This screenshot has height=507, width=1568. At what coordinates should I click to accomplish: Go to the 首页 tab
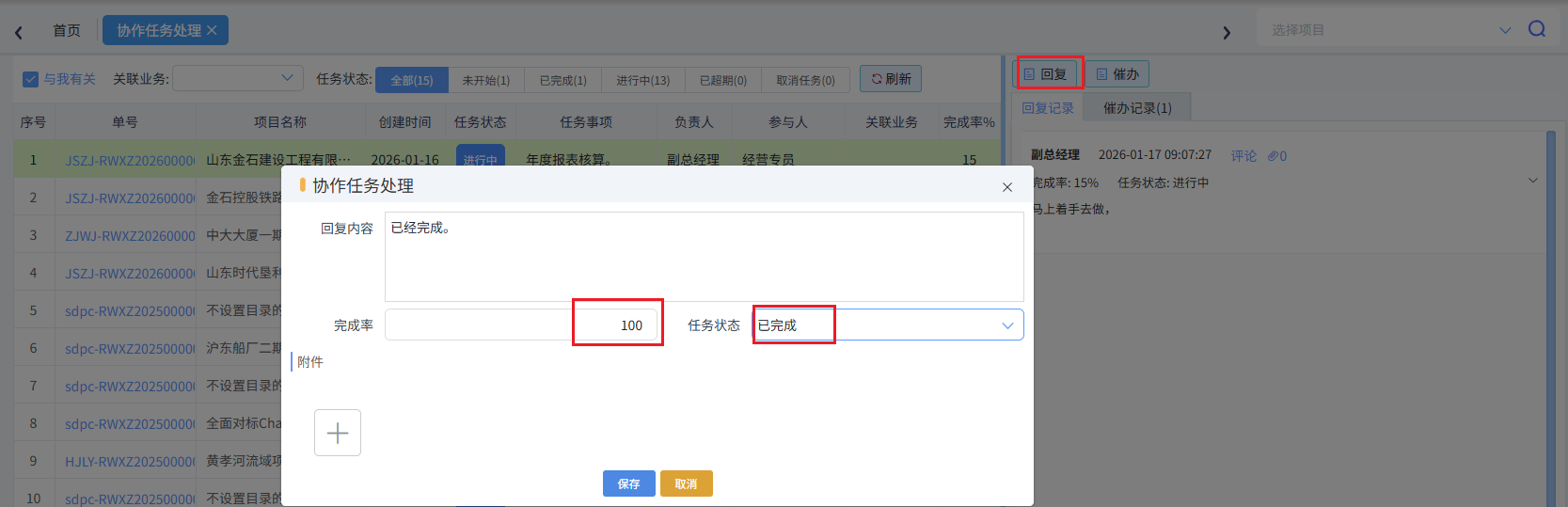(x=66, y=30)
